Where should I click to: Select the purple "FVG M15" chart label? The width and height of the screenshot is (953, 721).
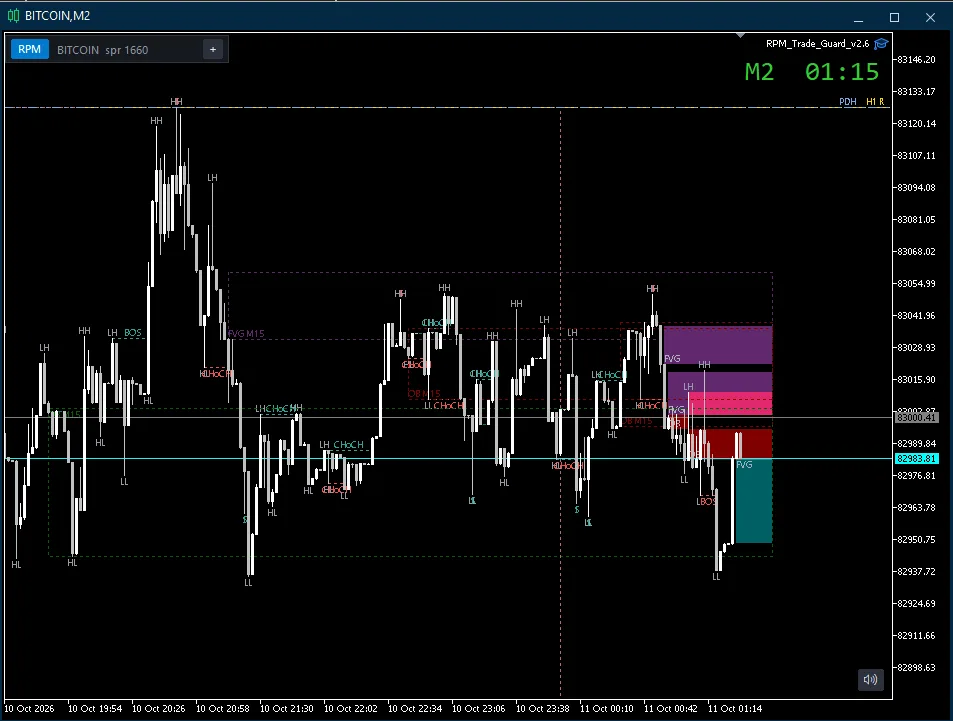(x=246, y=334)
